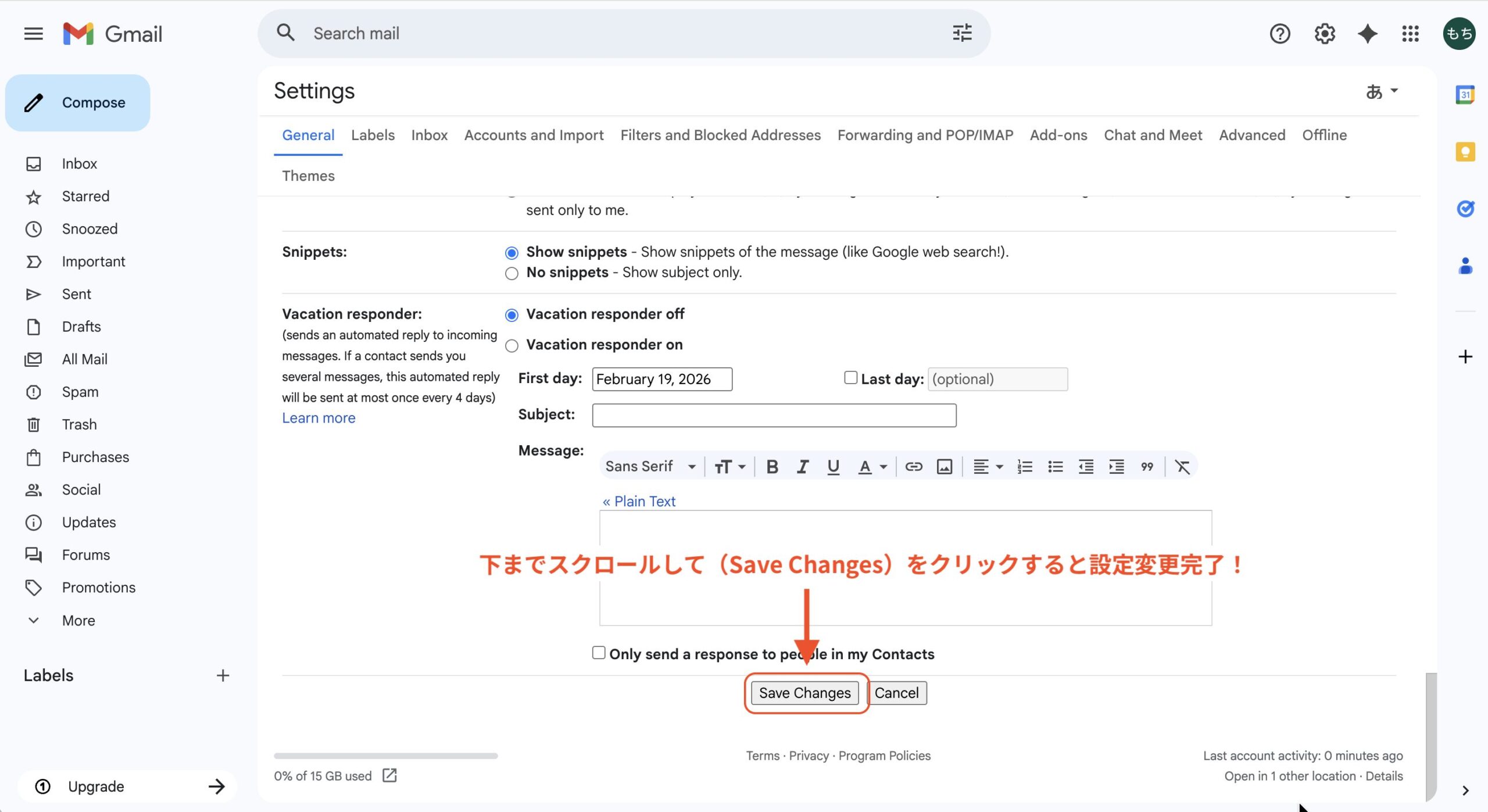Turn Vacation responder on

coord(512,345)
